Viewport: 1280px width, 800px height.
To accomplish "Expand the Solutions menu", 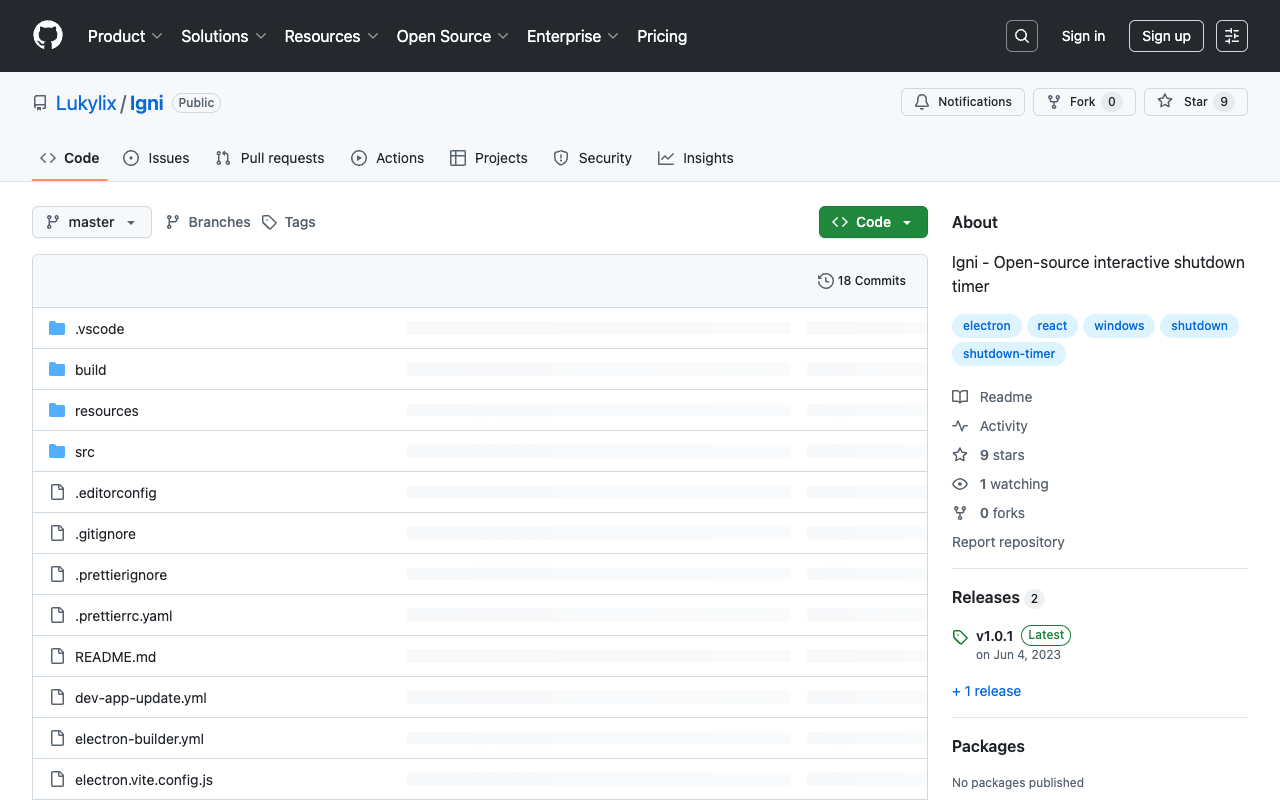I will click(224, 36).
